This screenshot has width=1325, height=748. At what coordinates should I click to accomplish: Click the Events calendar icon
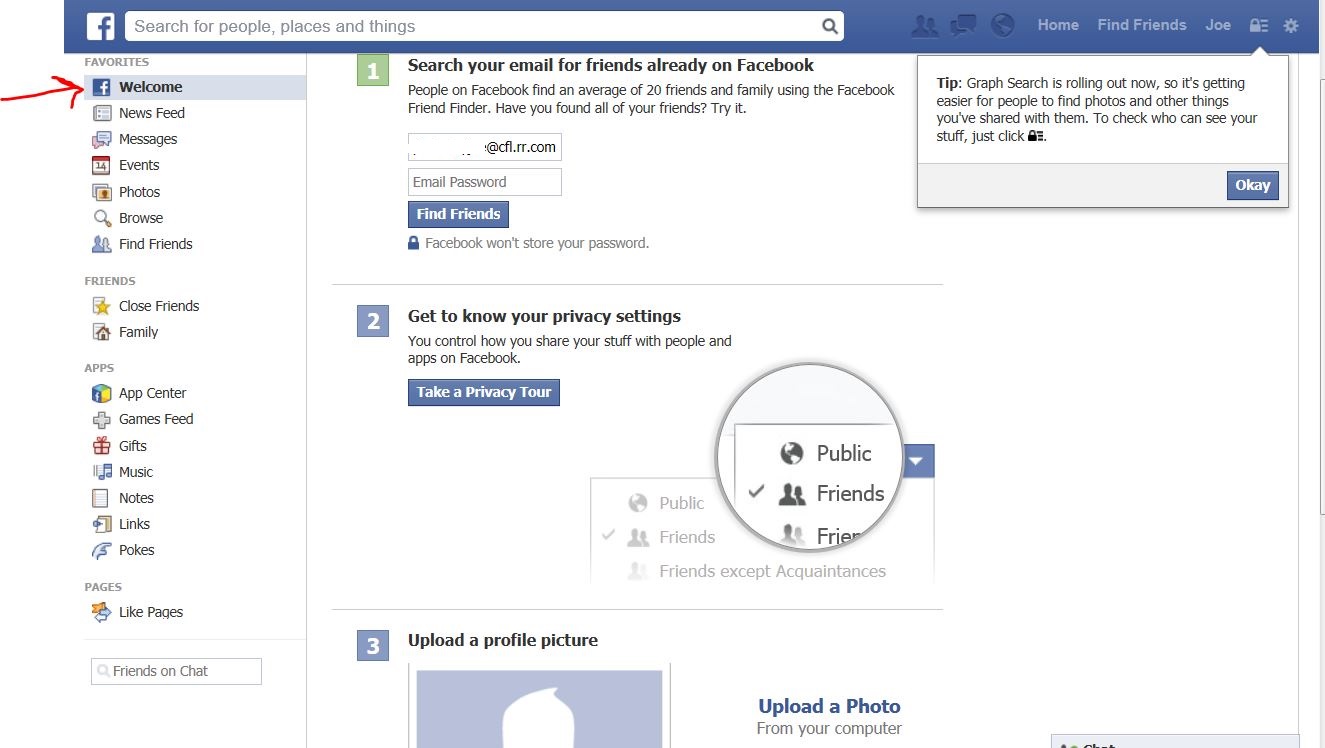pos(101,165)
